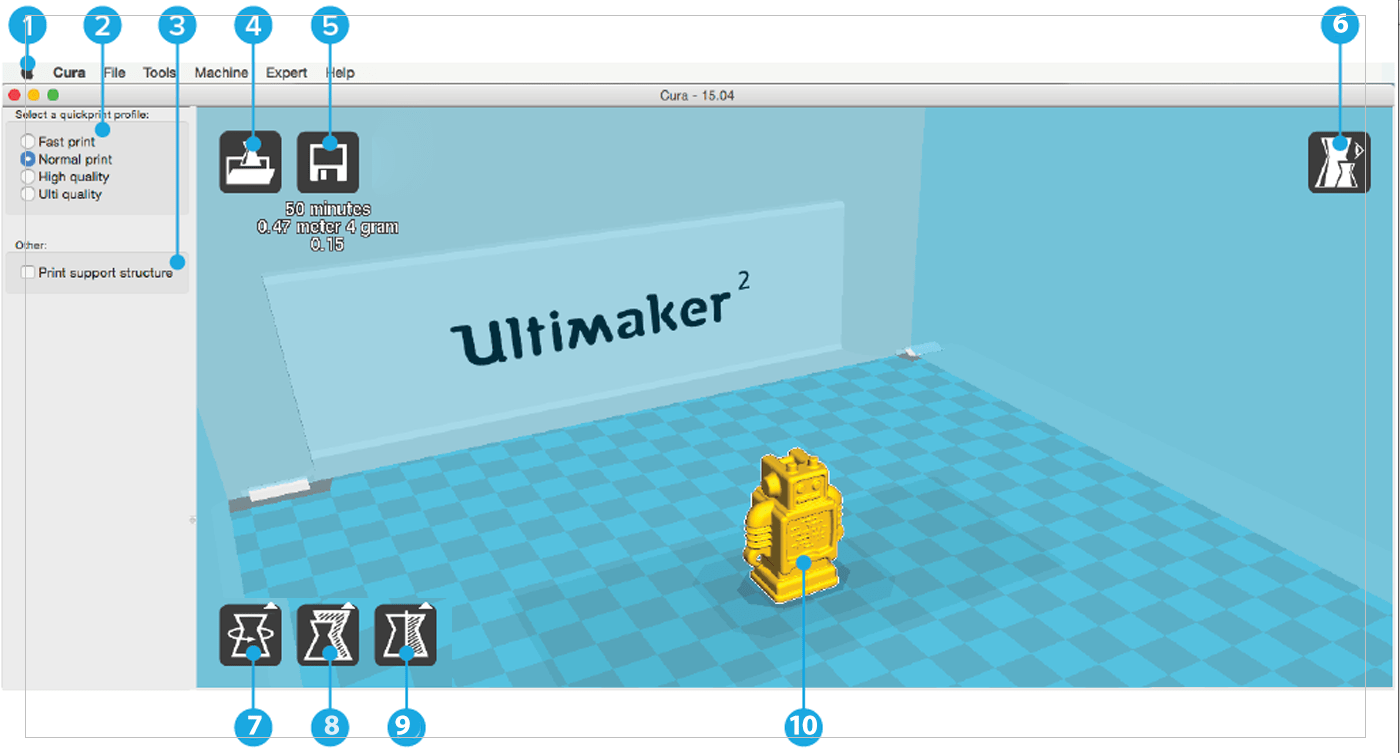Enable Print support structure checkbox
This screenshot has height=753, width=1400.
point(28,272)
